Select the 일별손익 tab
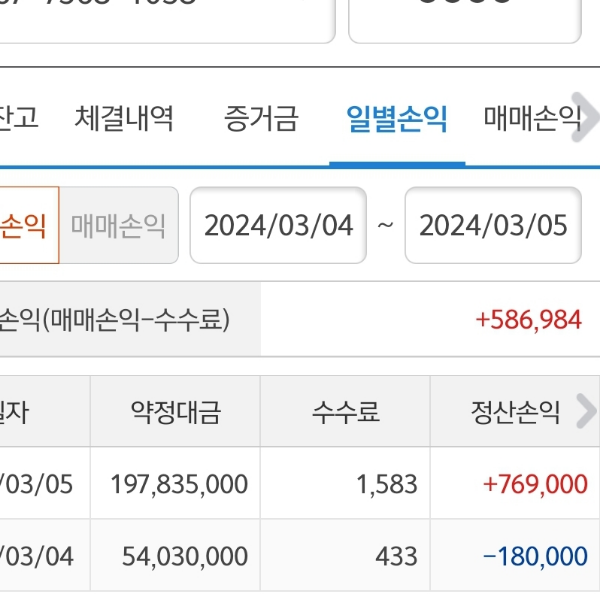Image resolution: width=600 pixels, height=600 pixels. [x=397, y=120]
